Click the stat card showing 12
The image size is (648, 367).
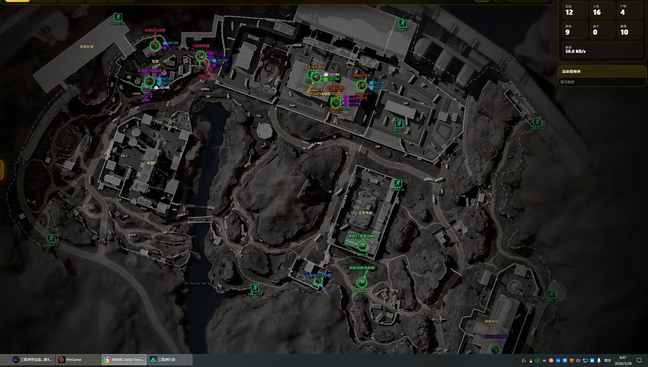coord(574,10)
